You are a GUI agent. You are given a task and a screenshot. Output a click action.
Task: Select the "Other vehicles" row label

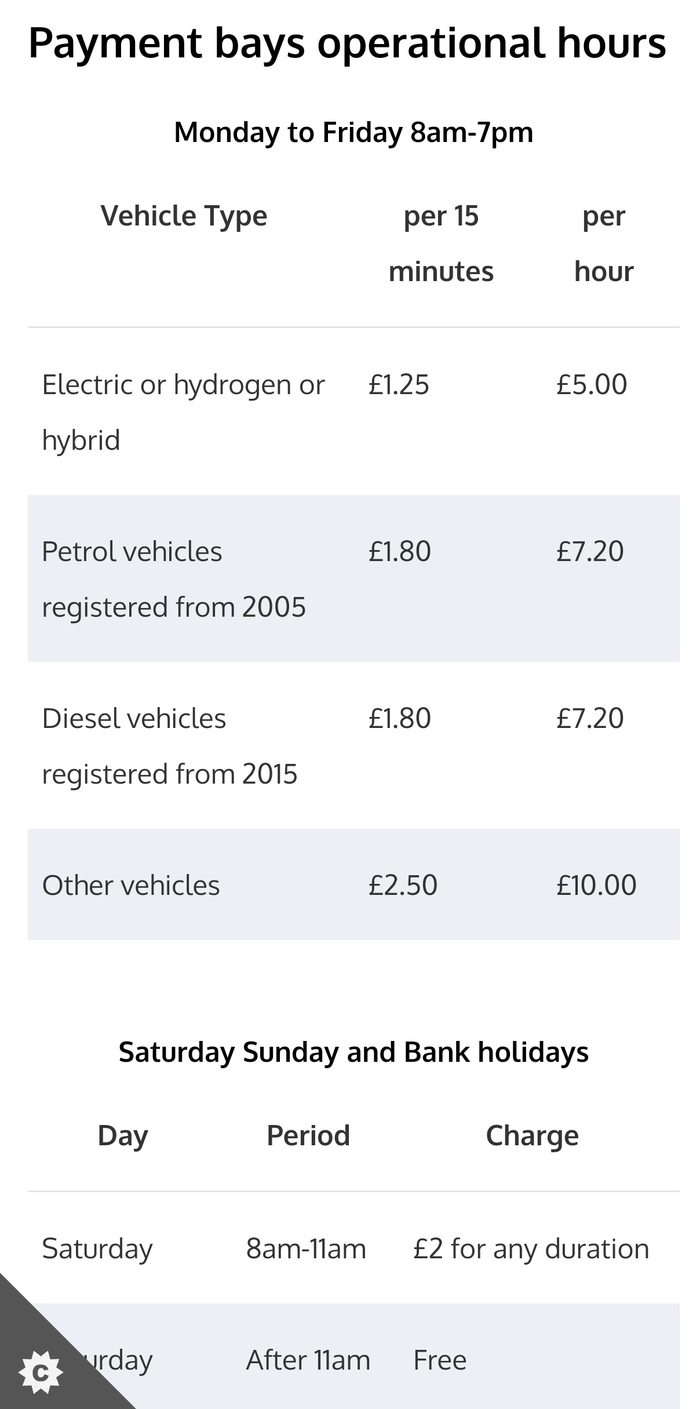coord(131,885)
